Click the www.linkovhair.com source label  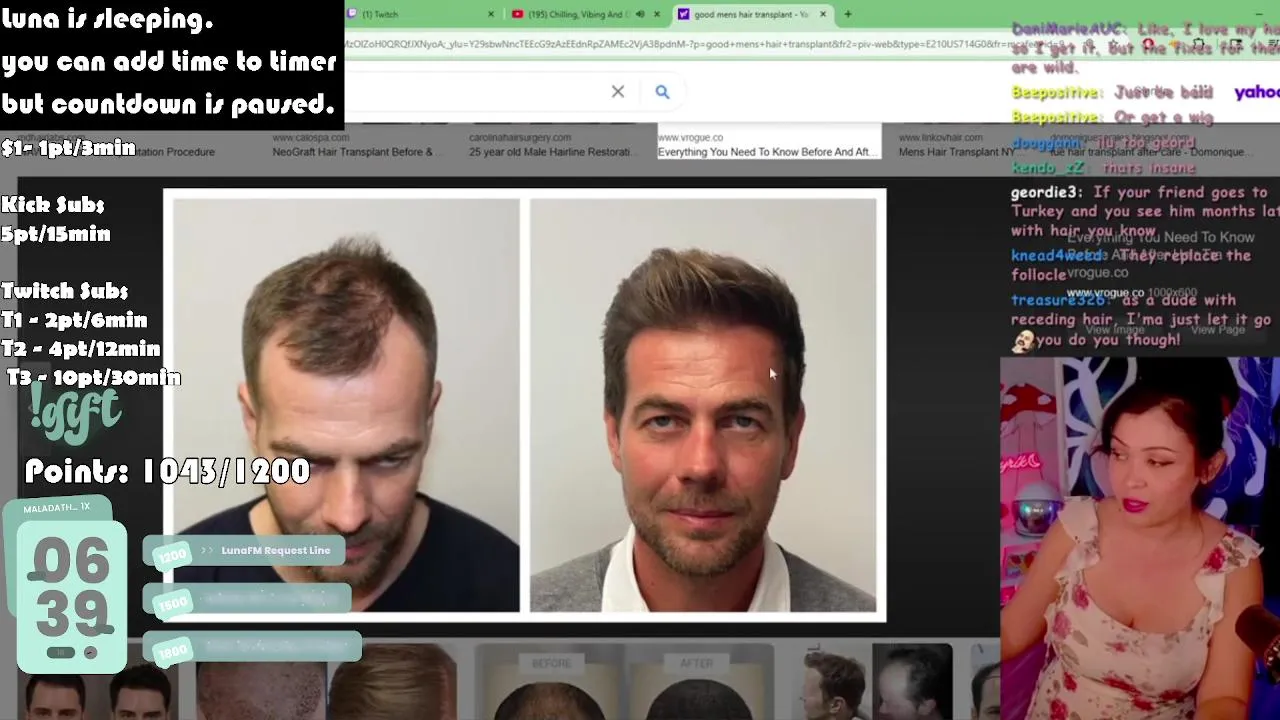tap(940, 137)
